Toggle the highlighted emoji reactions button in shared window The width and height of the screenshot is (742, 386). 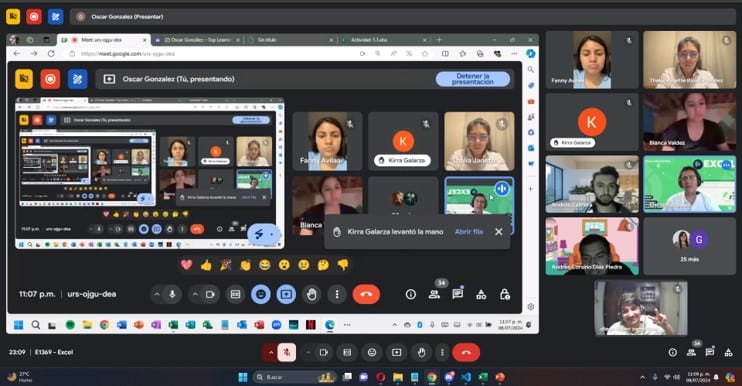[x=261, y=294]
